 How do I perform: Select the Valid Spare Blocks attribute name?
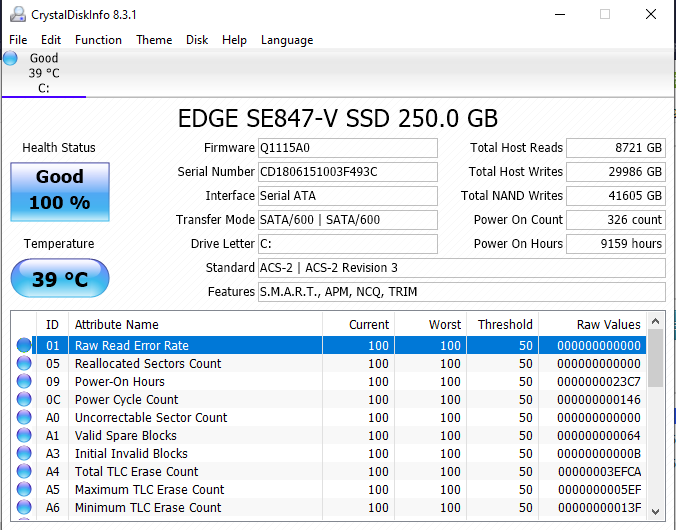pos(126,436)
